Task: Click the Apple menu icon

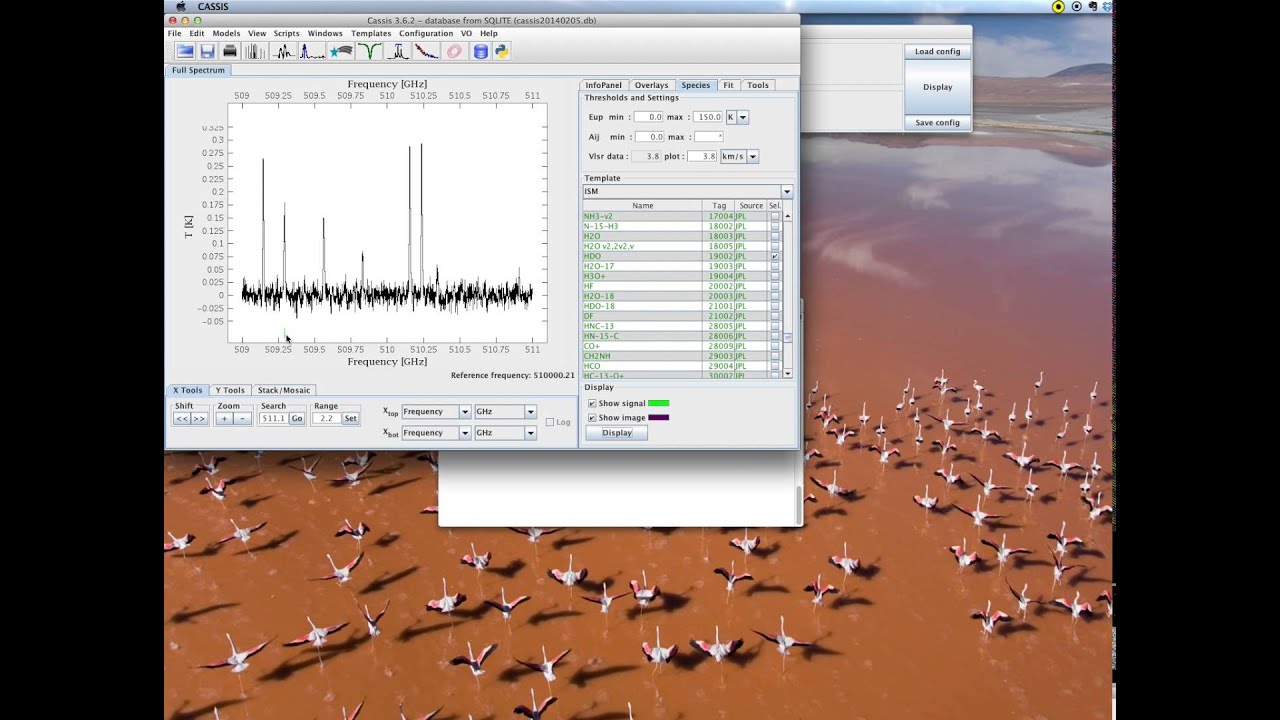Action: [x=181, y=6]
